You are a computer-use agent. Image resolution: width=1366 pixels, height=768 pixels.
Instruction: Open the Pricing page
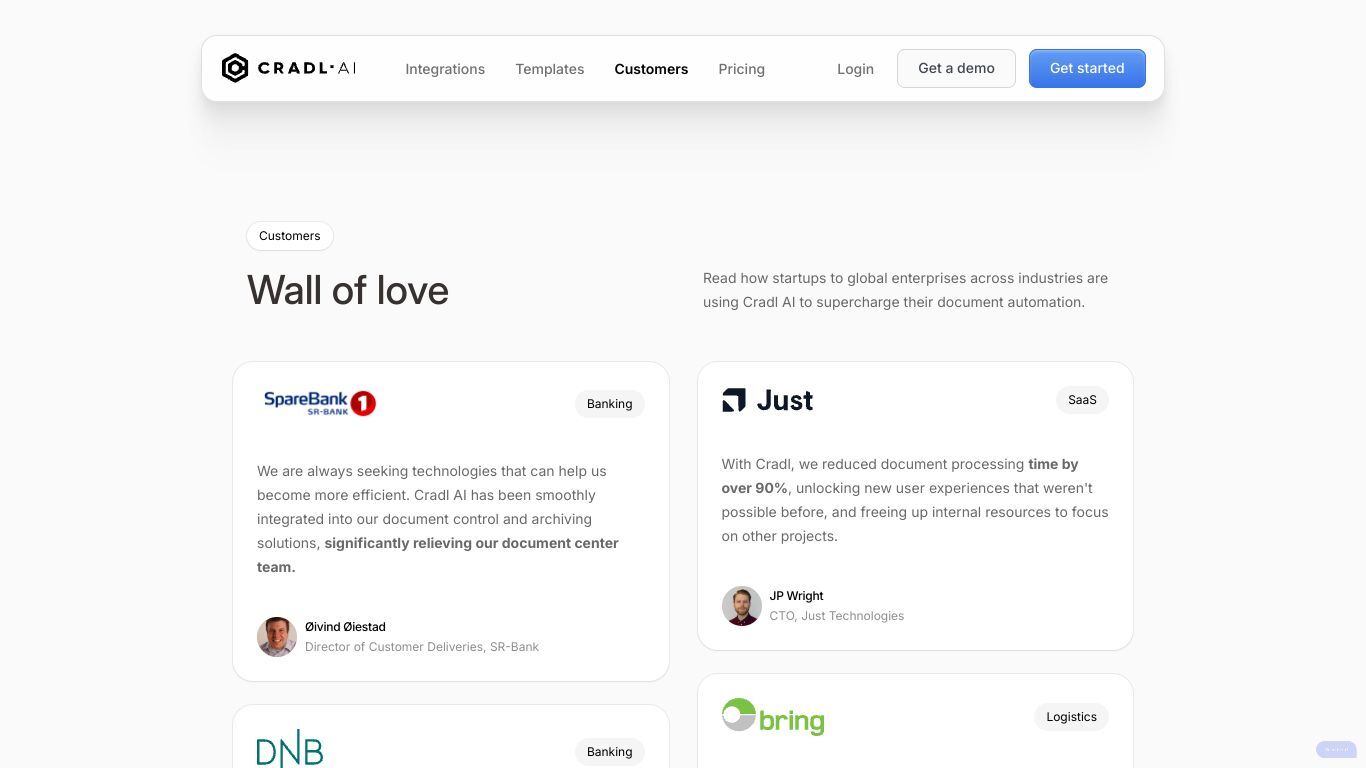(741, 69)
